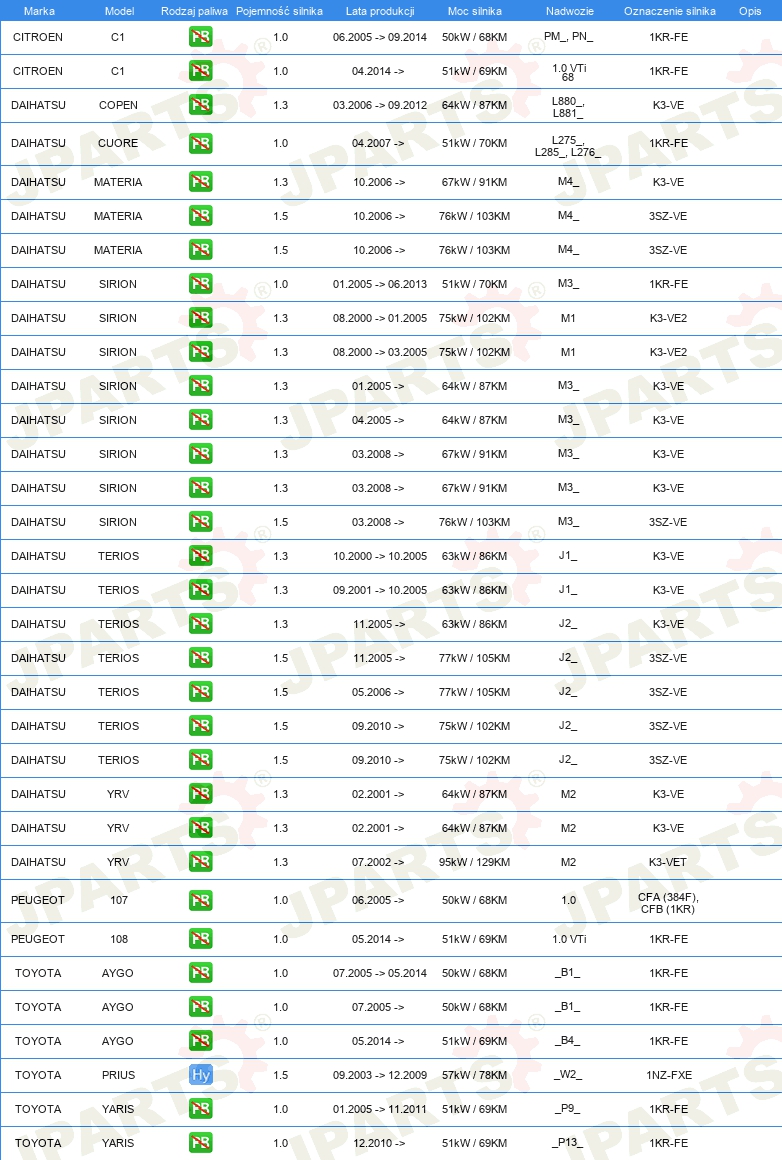This screenshot has width=782, height=1160.
Task: Click petrol icon in Terios 11.2005 77kW row
Action: 200,658
